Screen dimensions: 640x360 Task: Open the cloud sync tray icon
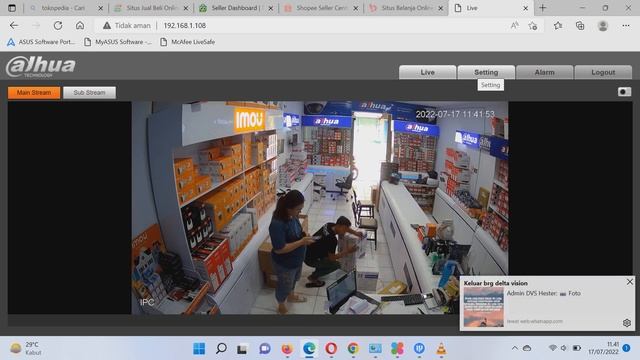[x=527, y=348]
